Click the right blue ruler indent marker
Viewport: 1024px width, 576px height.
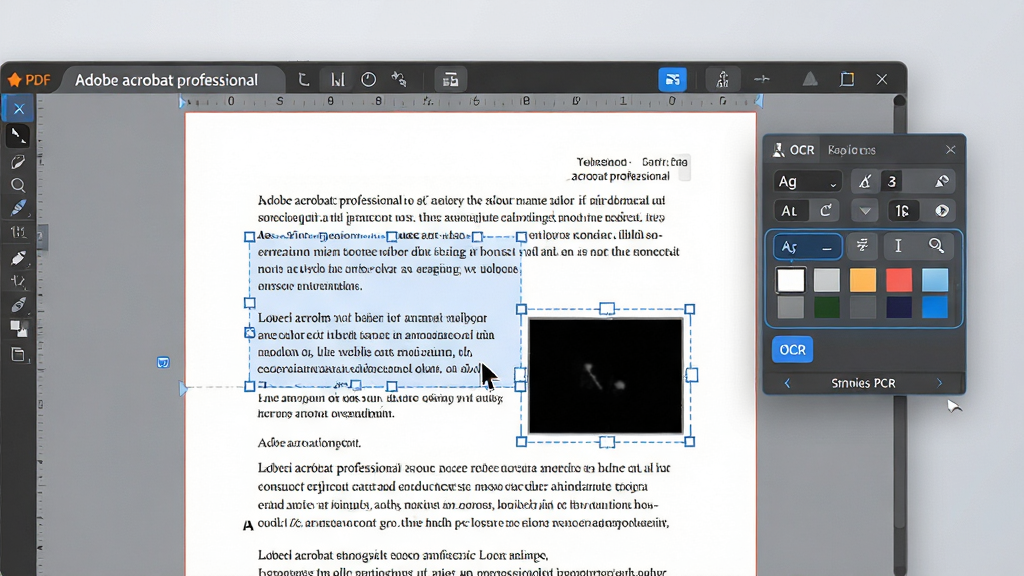[759, 101]
